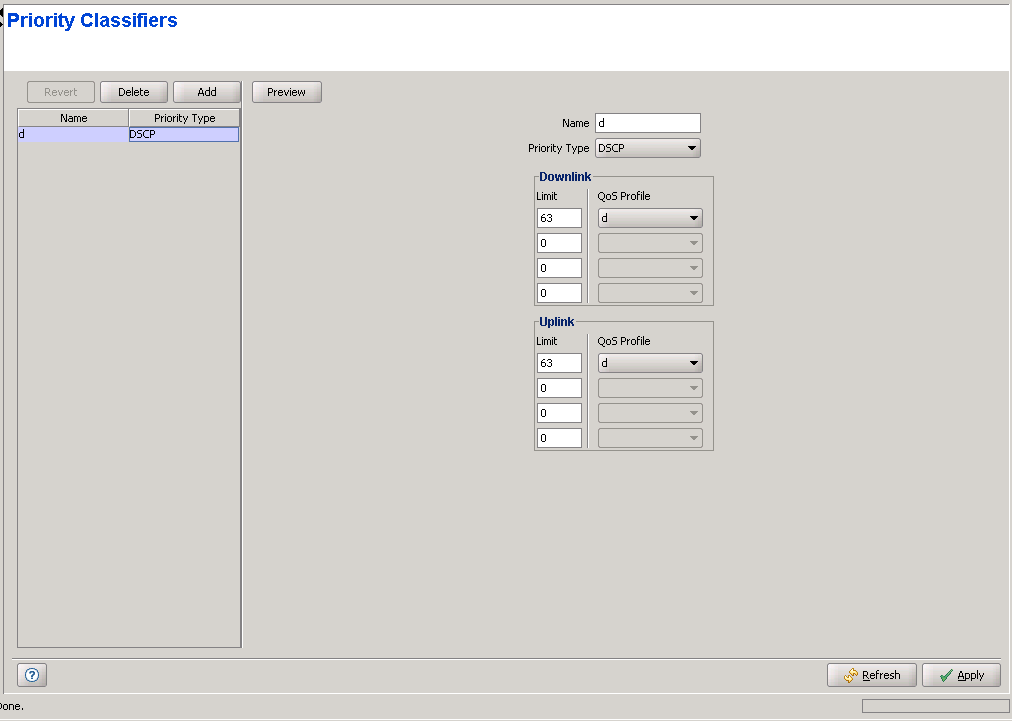
Task: Click the help question mark icon
Action: [32, 675]
